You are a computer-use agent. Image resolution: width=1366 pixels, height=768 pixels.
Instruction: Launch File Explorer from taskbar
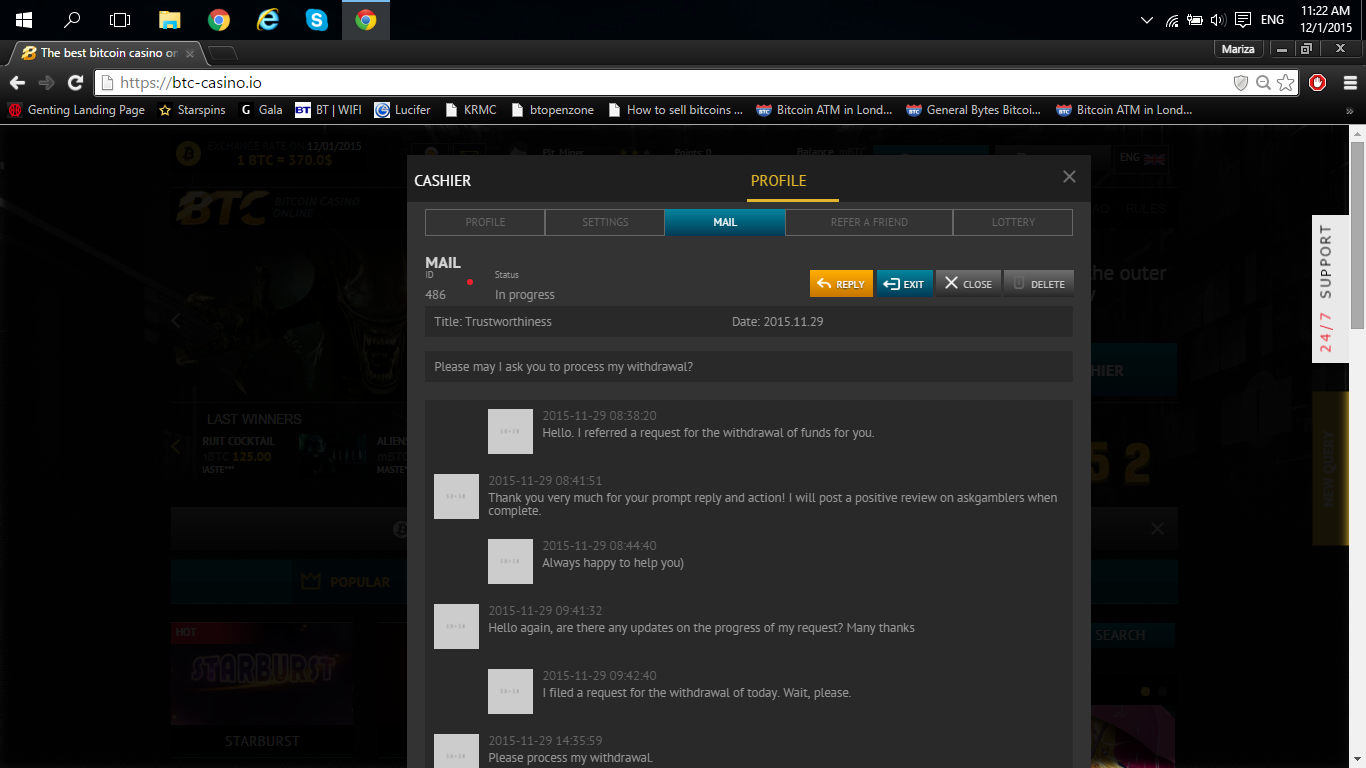(170, 19)
